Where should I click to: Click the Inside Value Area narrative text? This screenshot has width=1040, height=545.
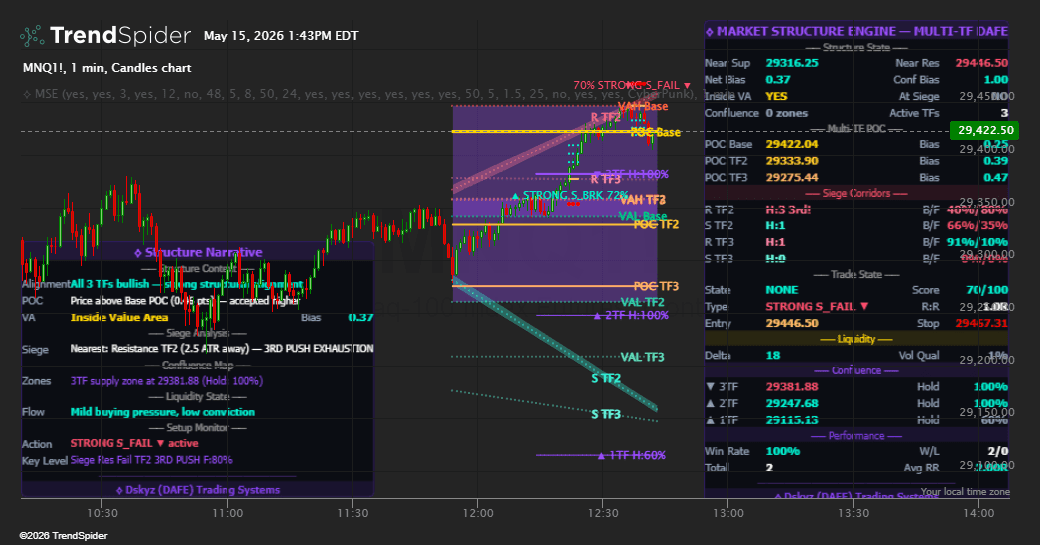[x=119, y=318]
